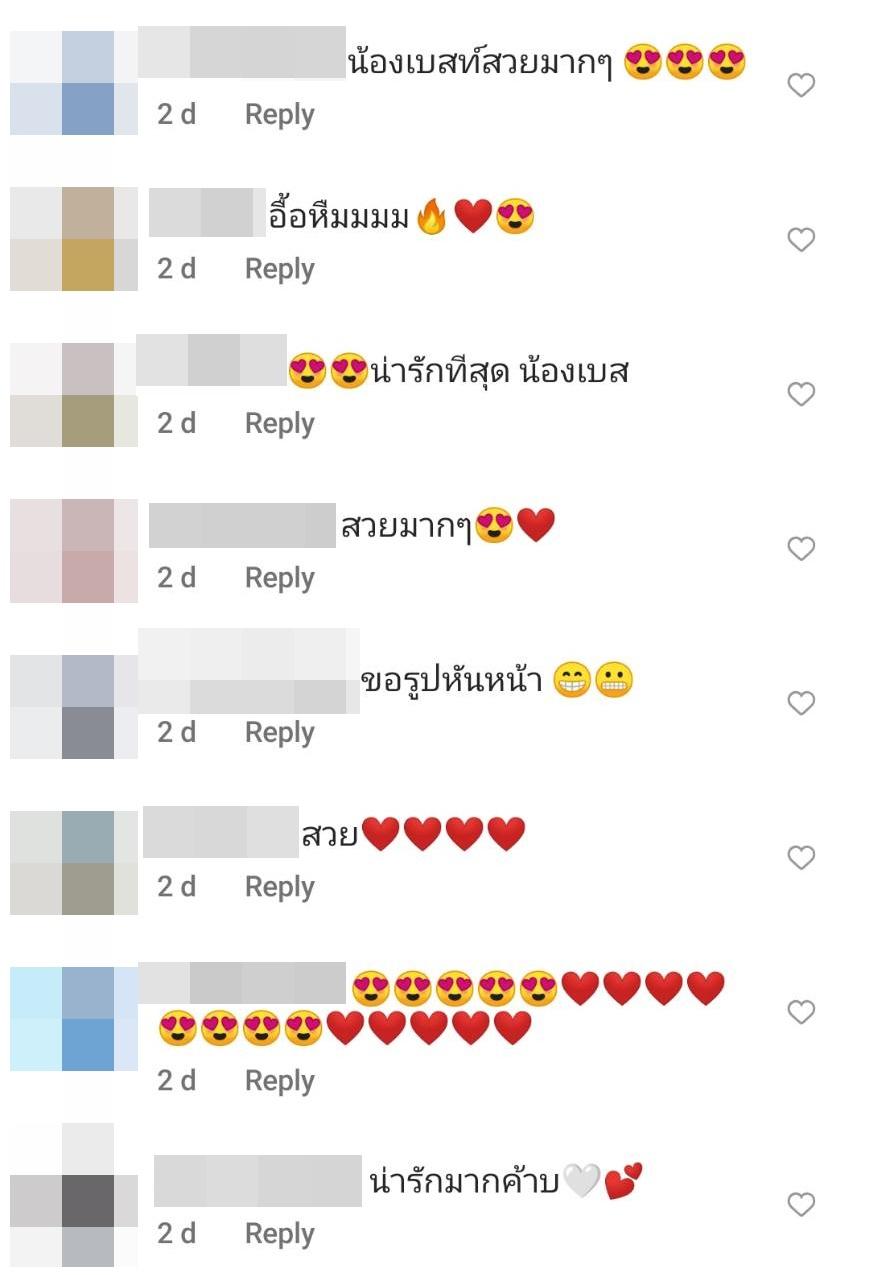
Task: Like the comment "สวย" with four hearts
Action: [x=801, y=858]
